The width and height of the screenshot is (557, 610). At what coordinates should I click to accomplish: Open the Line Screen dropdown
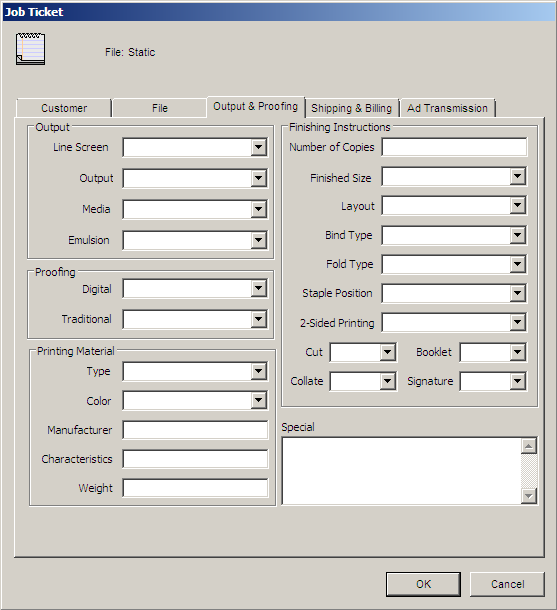tap(258, 147)
